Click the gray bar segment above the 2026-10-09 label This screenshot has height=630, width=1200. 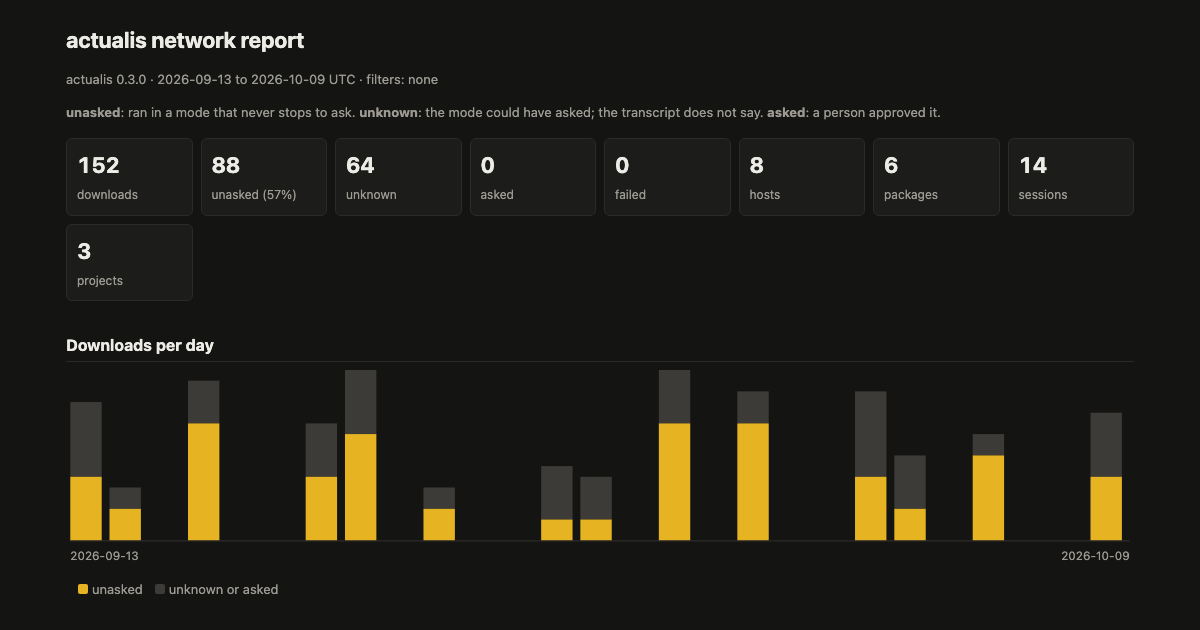(1106, 445)
